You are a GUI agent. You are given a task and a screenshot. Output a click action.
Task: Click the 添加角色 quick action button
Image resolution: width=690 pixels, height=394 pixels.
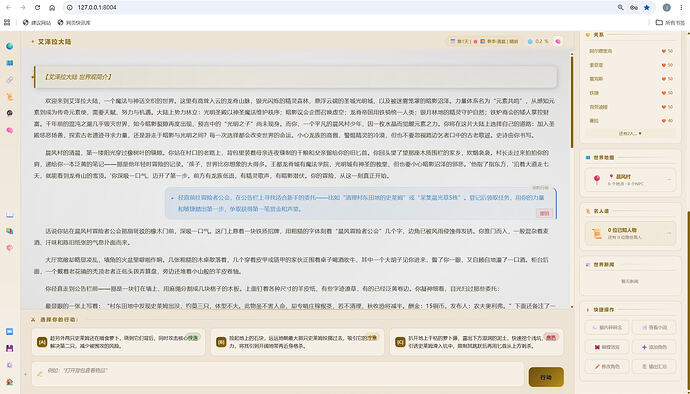click(653, 347)
